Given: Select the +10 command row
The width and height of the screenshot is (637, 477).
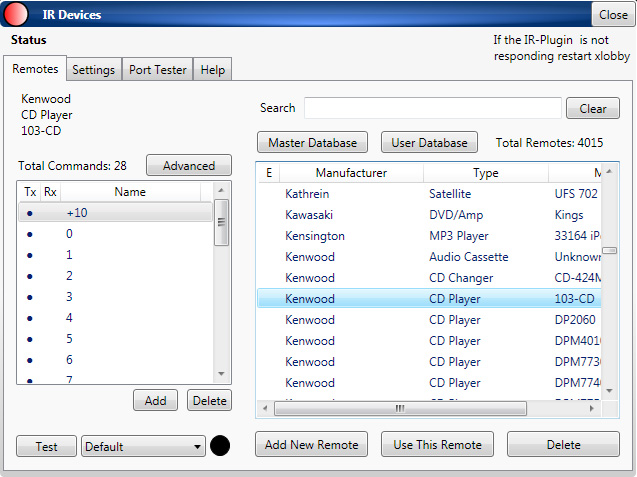Looking at the screenshot, I should pos(115,212).
